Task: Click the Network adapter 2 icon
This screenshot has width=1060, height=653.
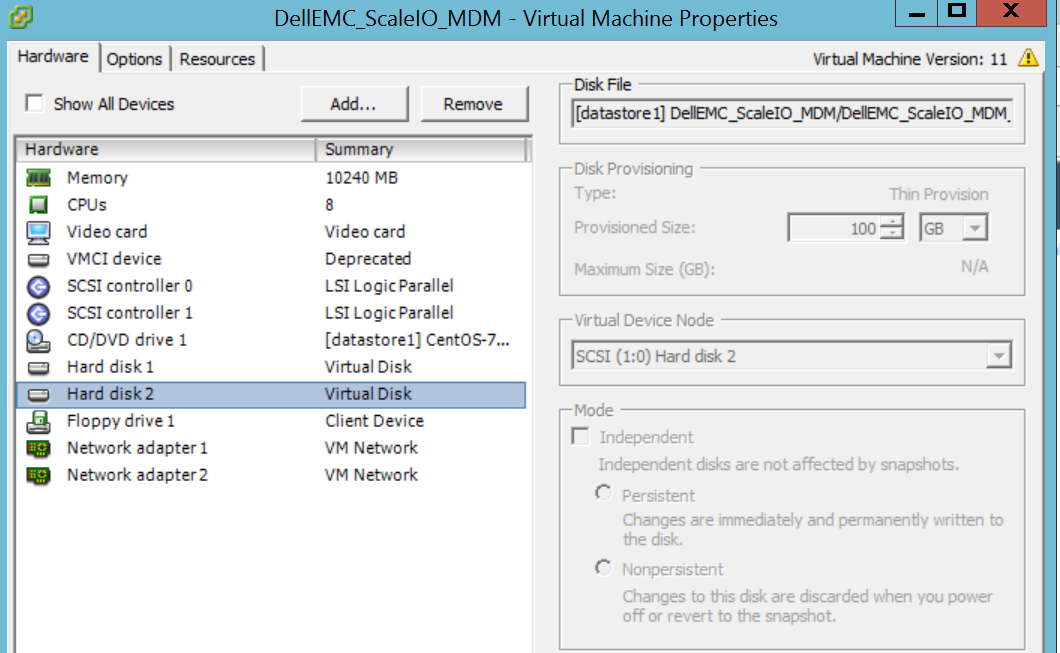Action: 39,475
